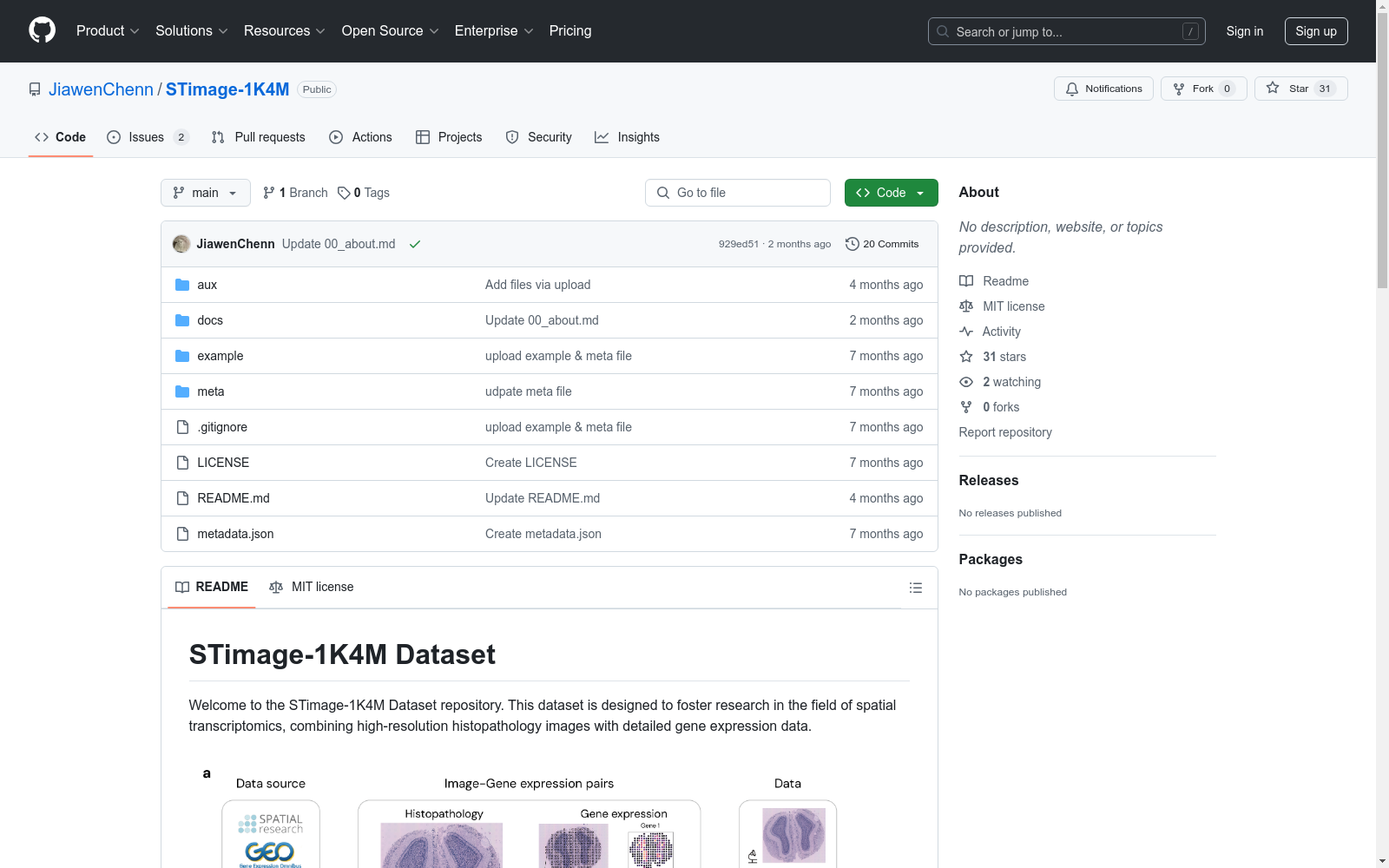Open the green Code dropdown
The image size is (1389, 868).
click(891, 193)
